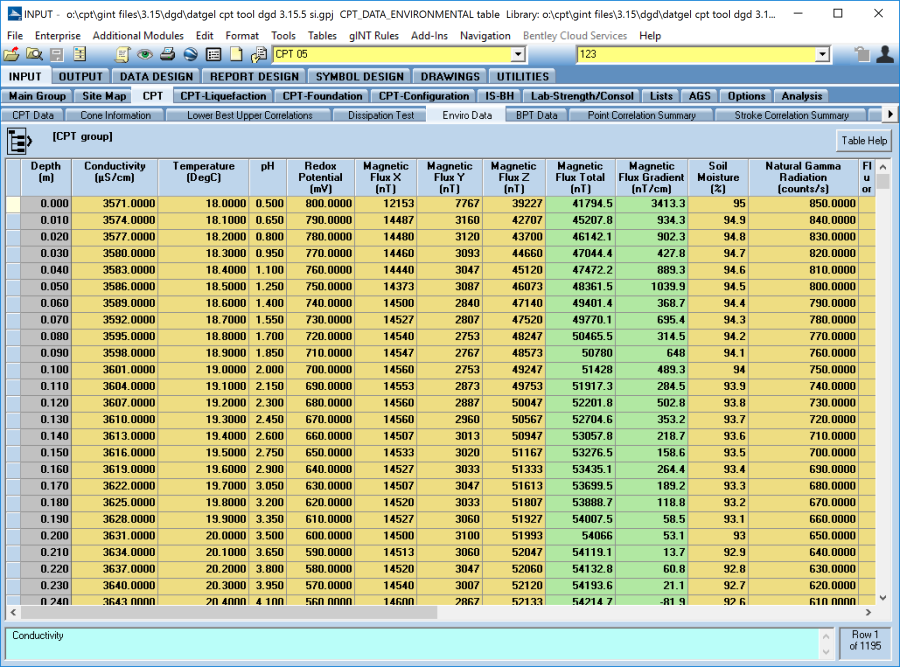Click the blank new page icon
900x667 pixels.
[x=236, y=54]
